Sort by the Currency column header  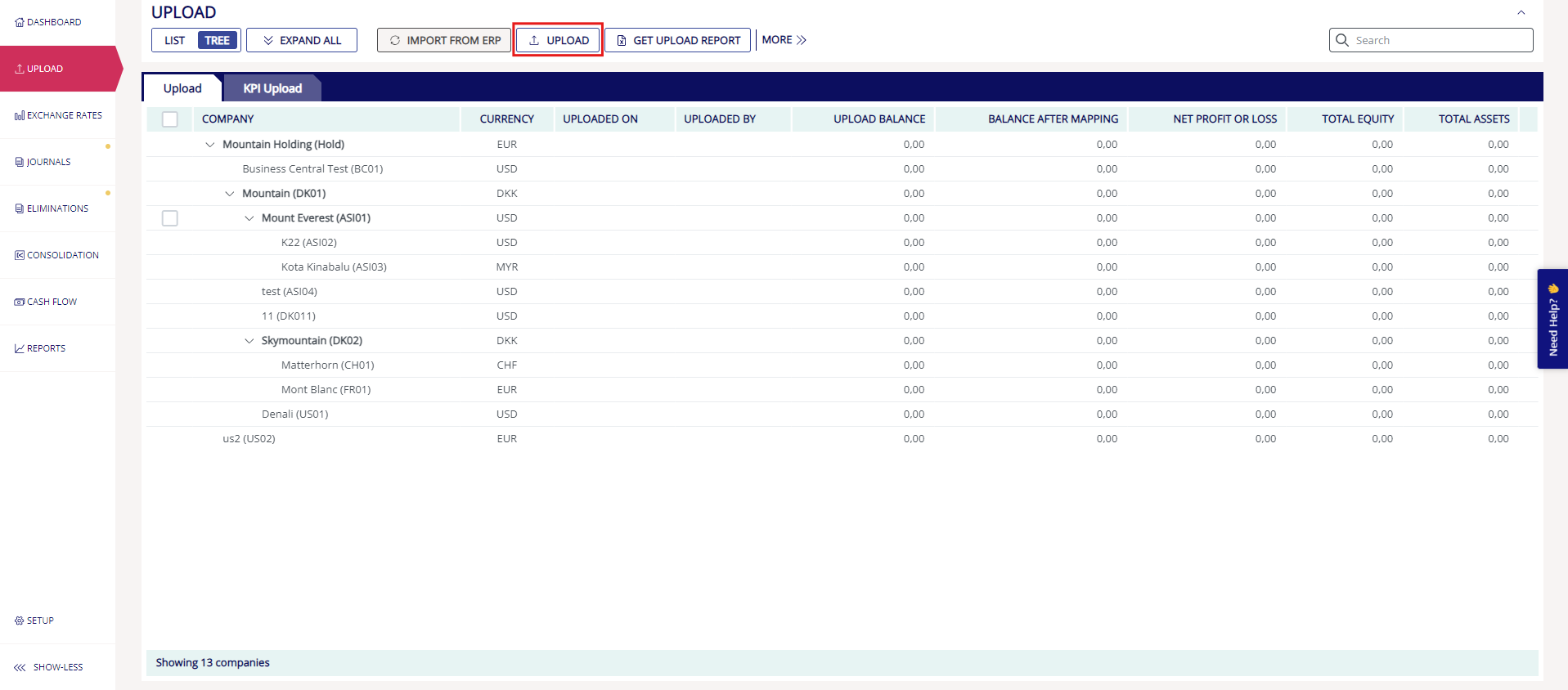pyautogui.click(x=507, y=119)
